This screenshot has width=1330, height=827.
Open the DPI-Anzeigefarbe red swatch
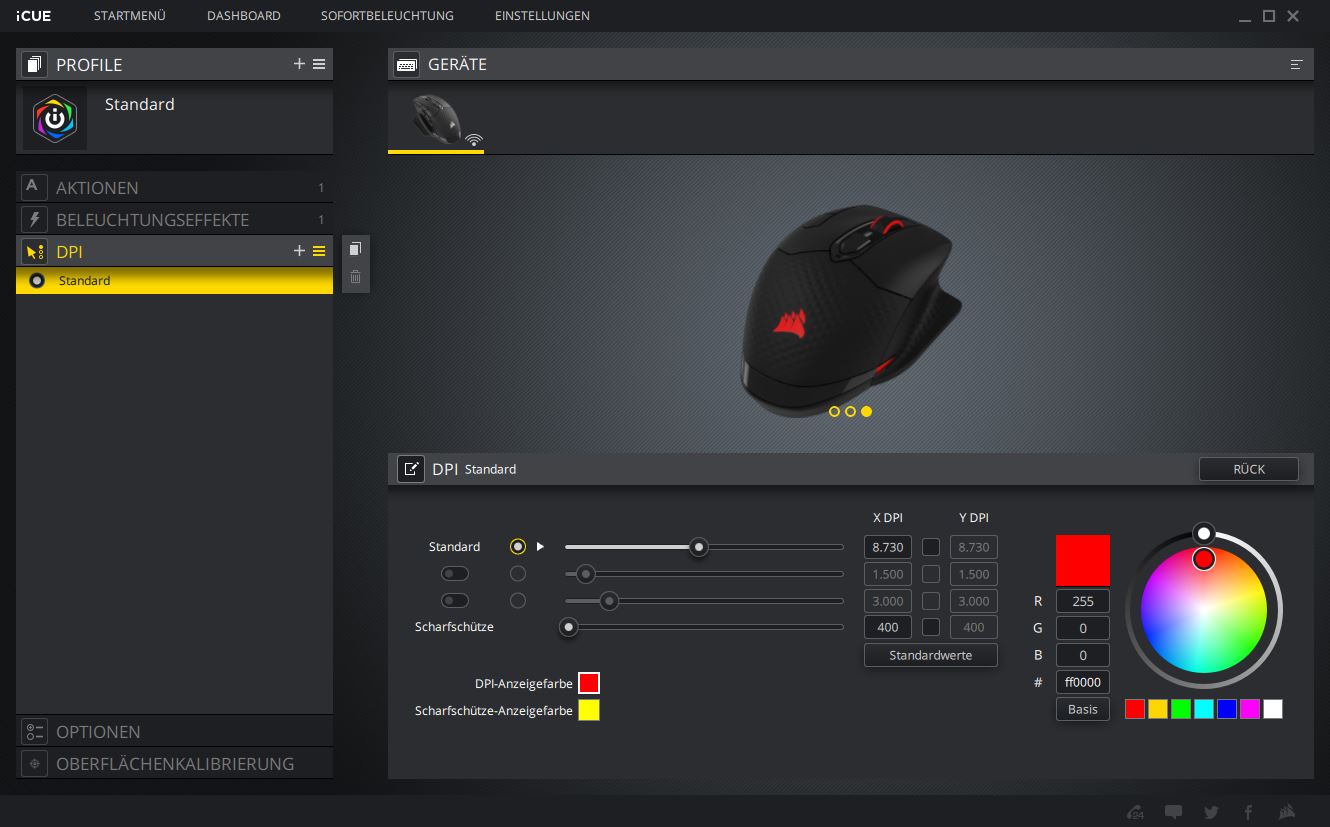click(x=589, y=683)
